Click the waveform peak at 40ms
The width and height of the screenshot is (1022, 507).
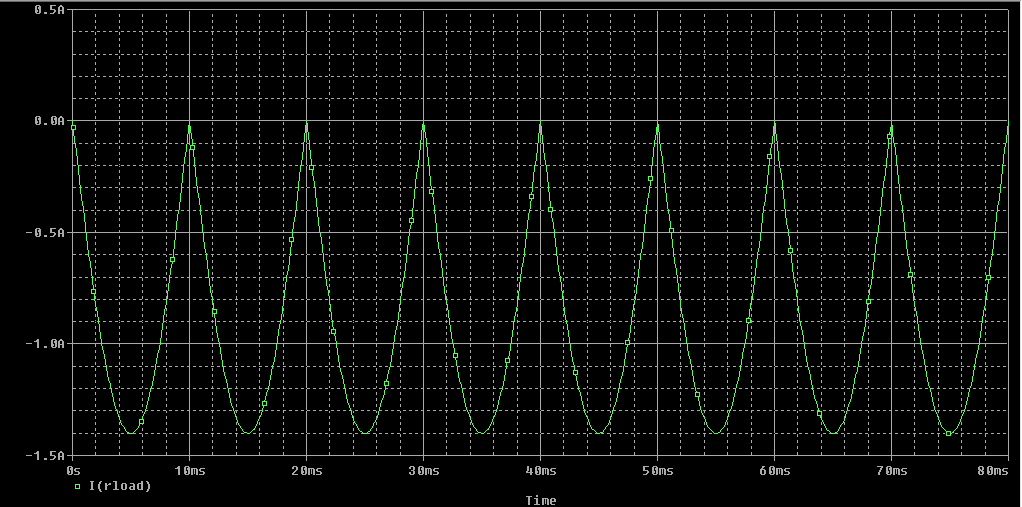point(540,124)
